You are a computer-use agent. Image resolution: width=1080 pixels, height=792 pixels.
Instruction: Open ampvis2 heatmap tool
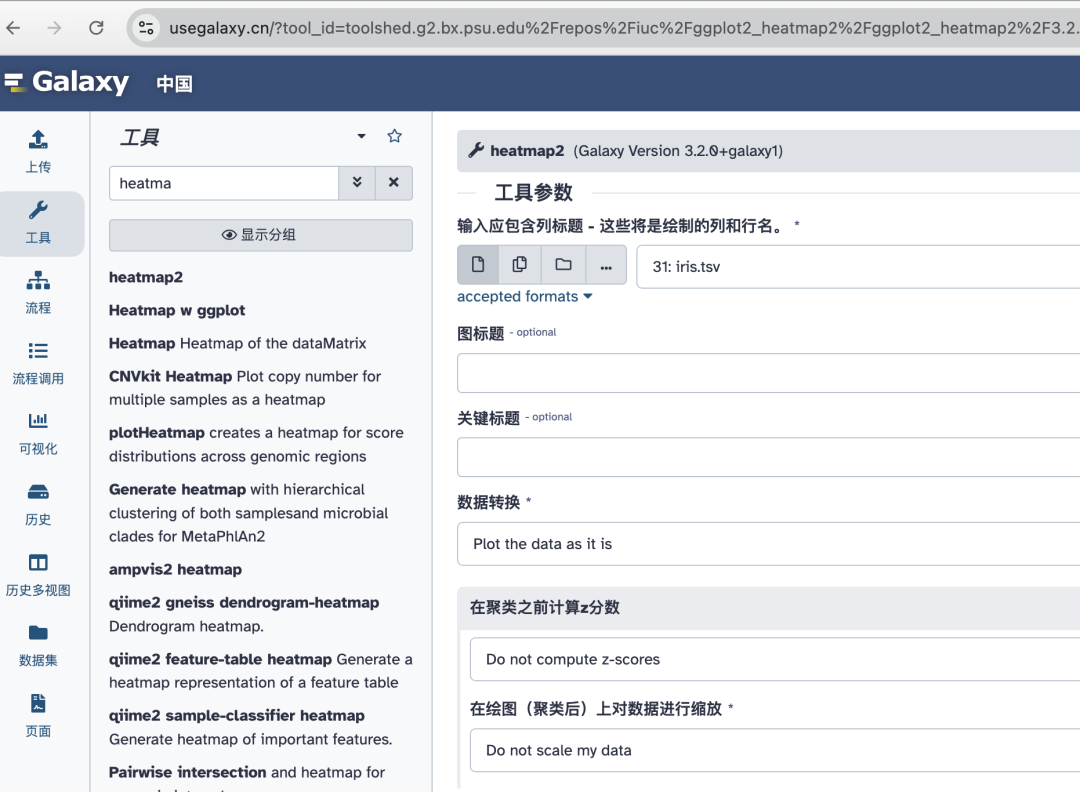(x=176, y=570)
